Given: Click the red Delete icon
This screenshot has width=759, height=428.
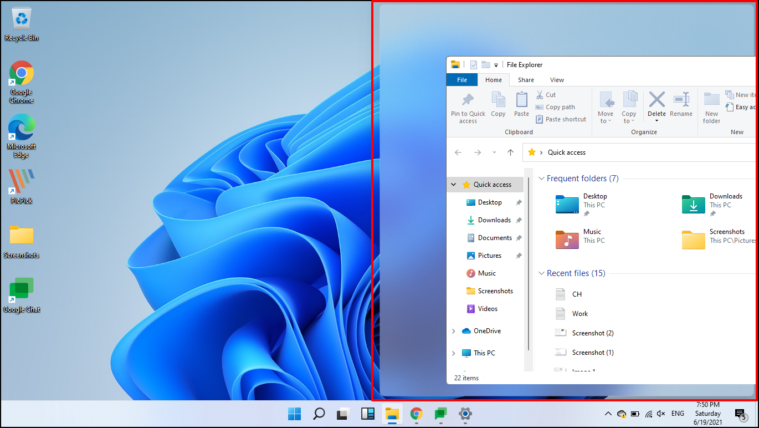Looking at the screenshot, I should (x=656, y=99).
